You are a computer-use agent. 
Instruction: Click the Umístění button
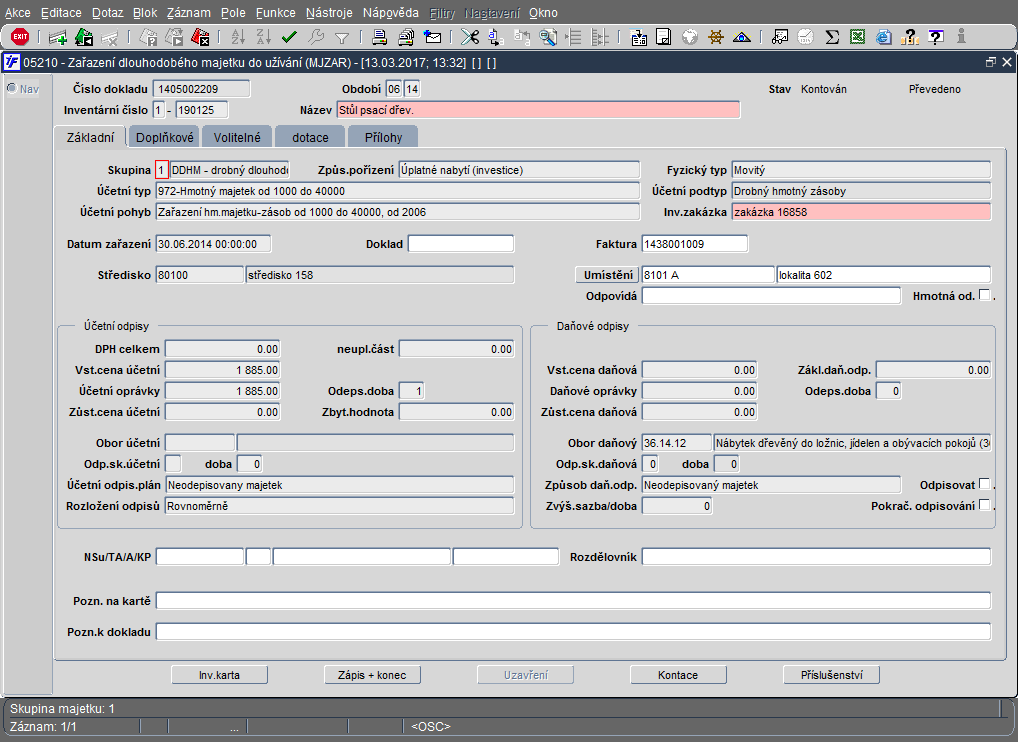607,275
